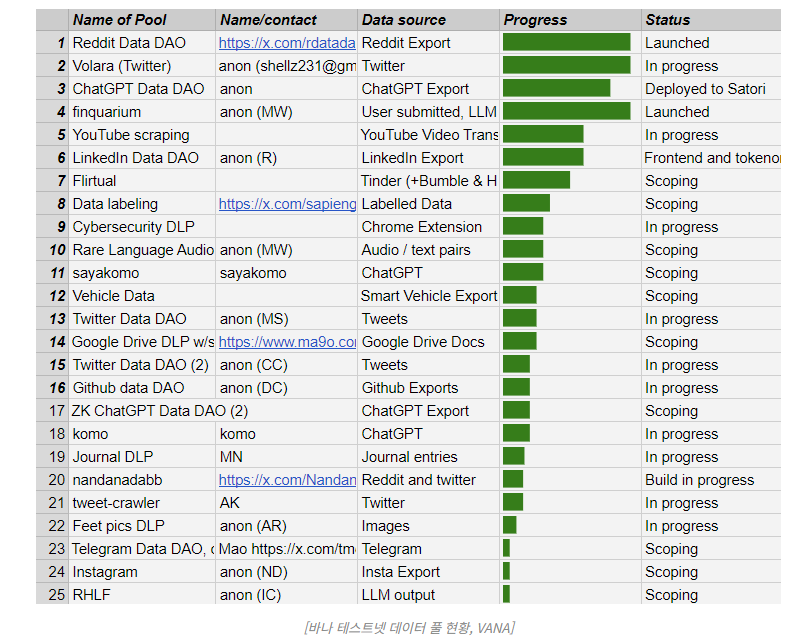The image size is (801, 640).
Task: Select row number 25 header
Action: 52,595
